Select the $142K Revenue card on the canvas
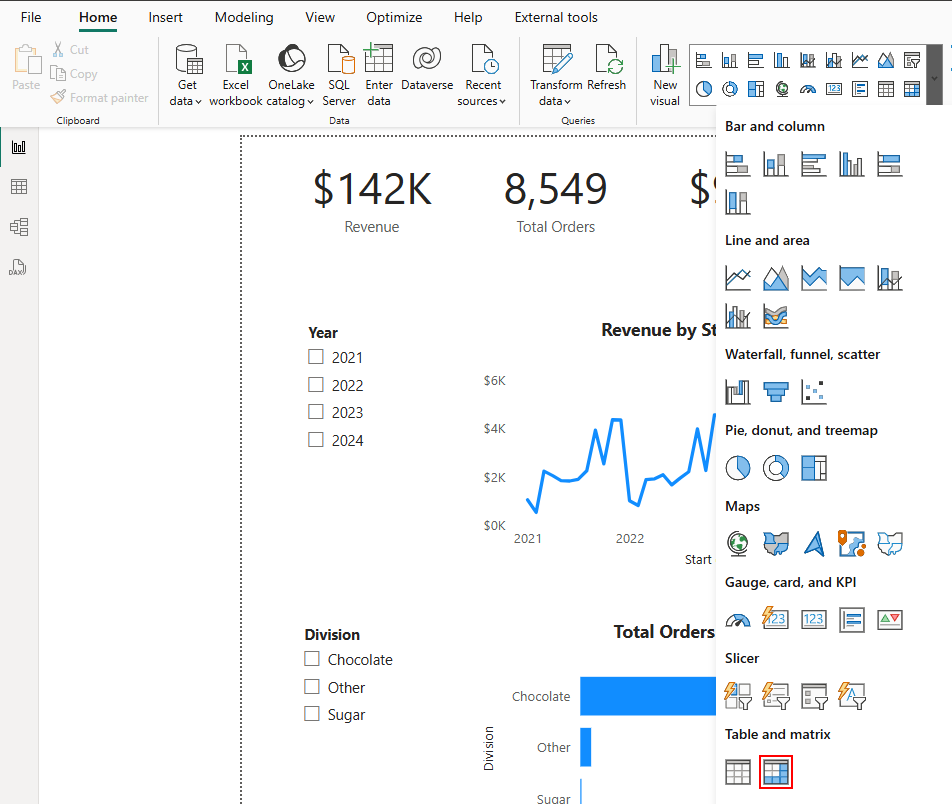The image size is (952, 804). [372, 200]
